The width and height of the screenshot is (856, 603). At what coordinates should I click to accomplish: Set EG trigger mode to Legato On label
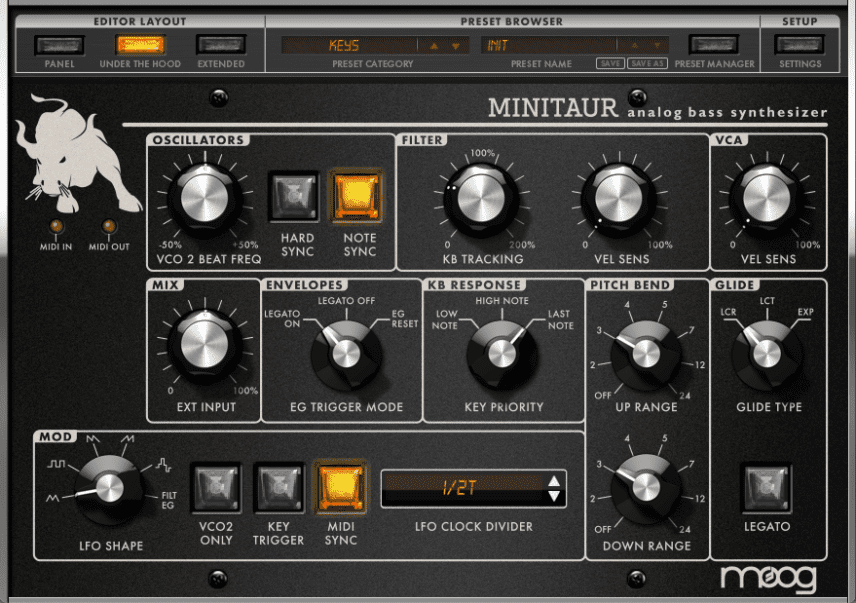283,319
